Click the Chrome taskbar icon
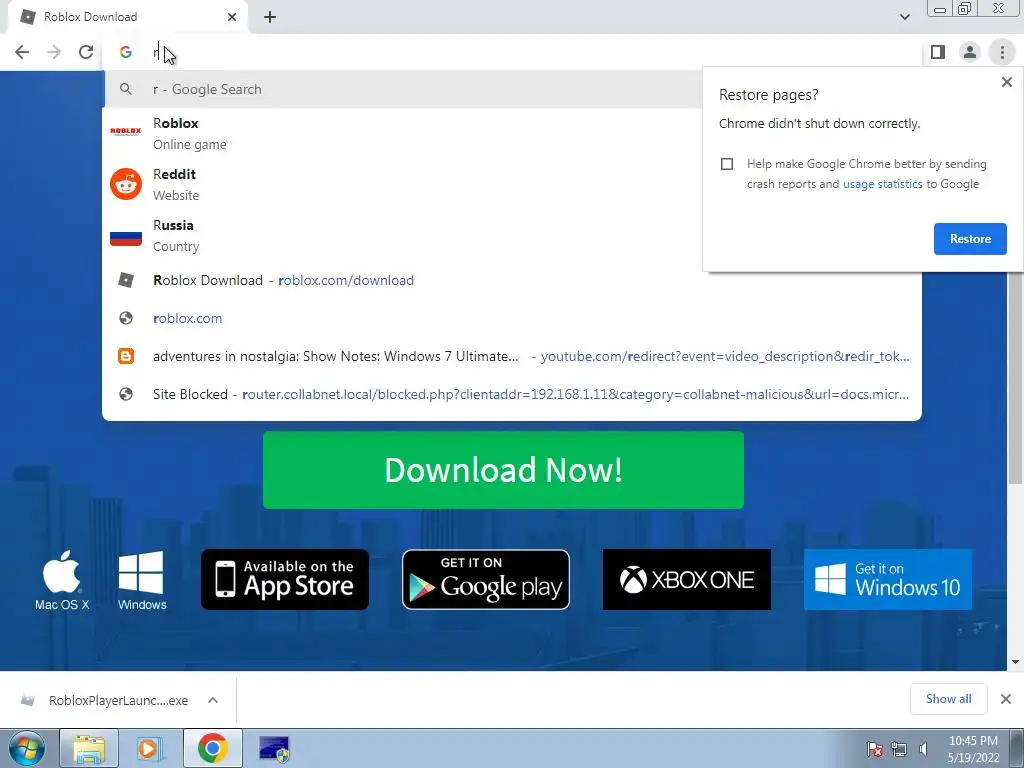This screenshot has width=1024, height=768. pyautogui.click(x=212, y=748)
